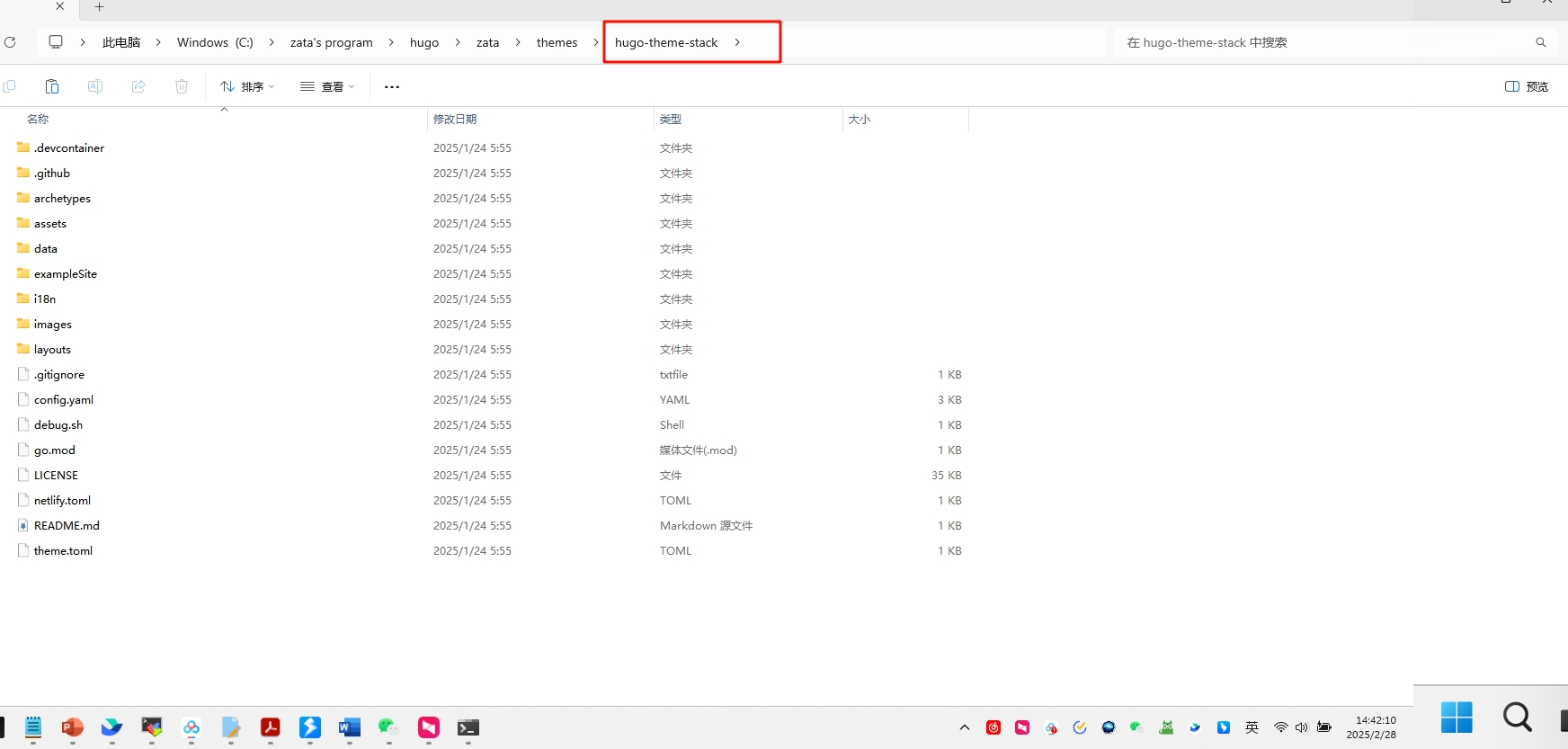Viewport: 1568px width, 749px height.
Task: Go to Windows (C:) in address bar
Action: pos(215,42)
